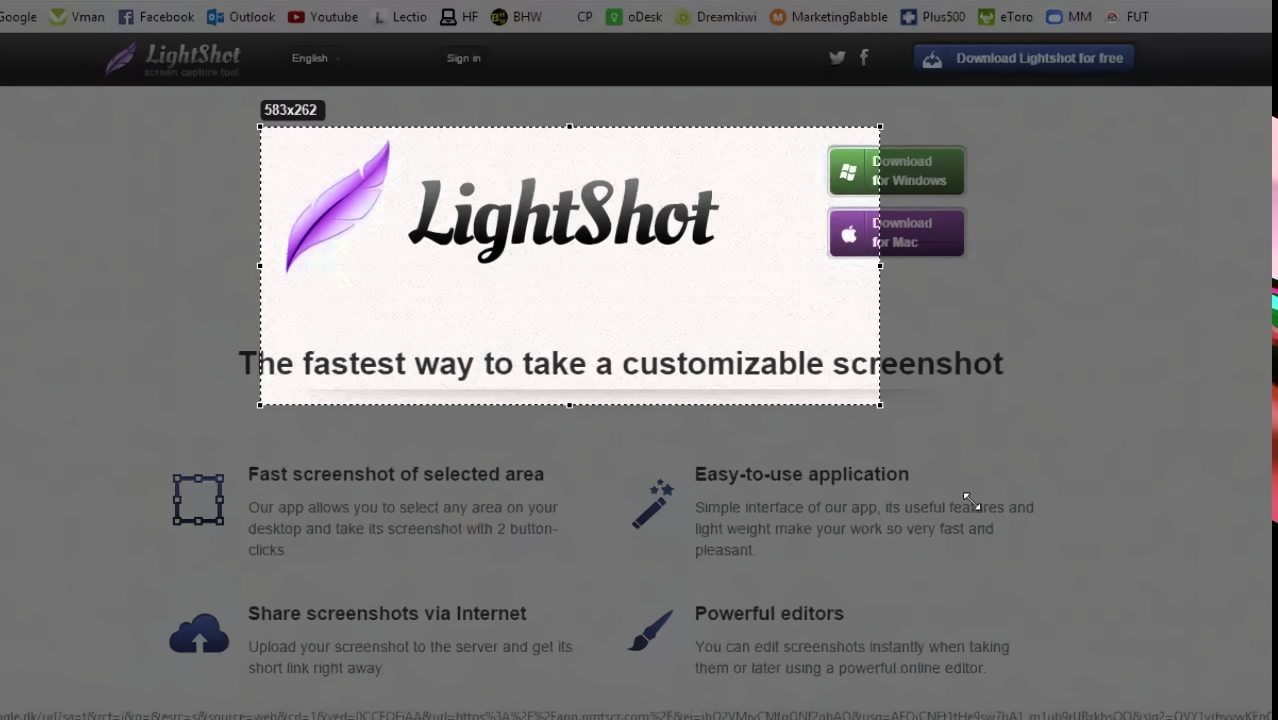The image size is (1278, 720).
Task: Open the Lectio bookmark
Action: [399, 17]
